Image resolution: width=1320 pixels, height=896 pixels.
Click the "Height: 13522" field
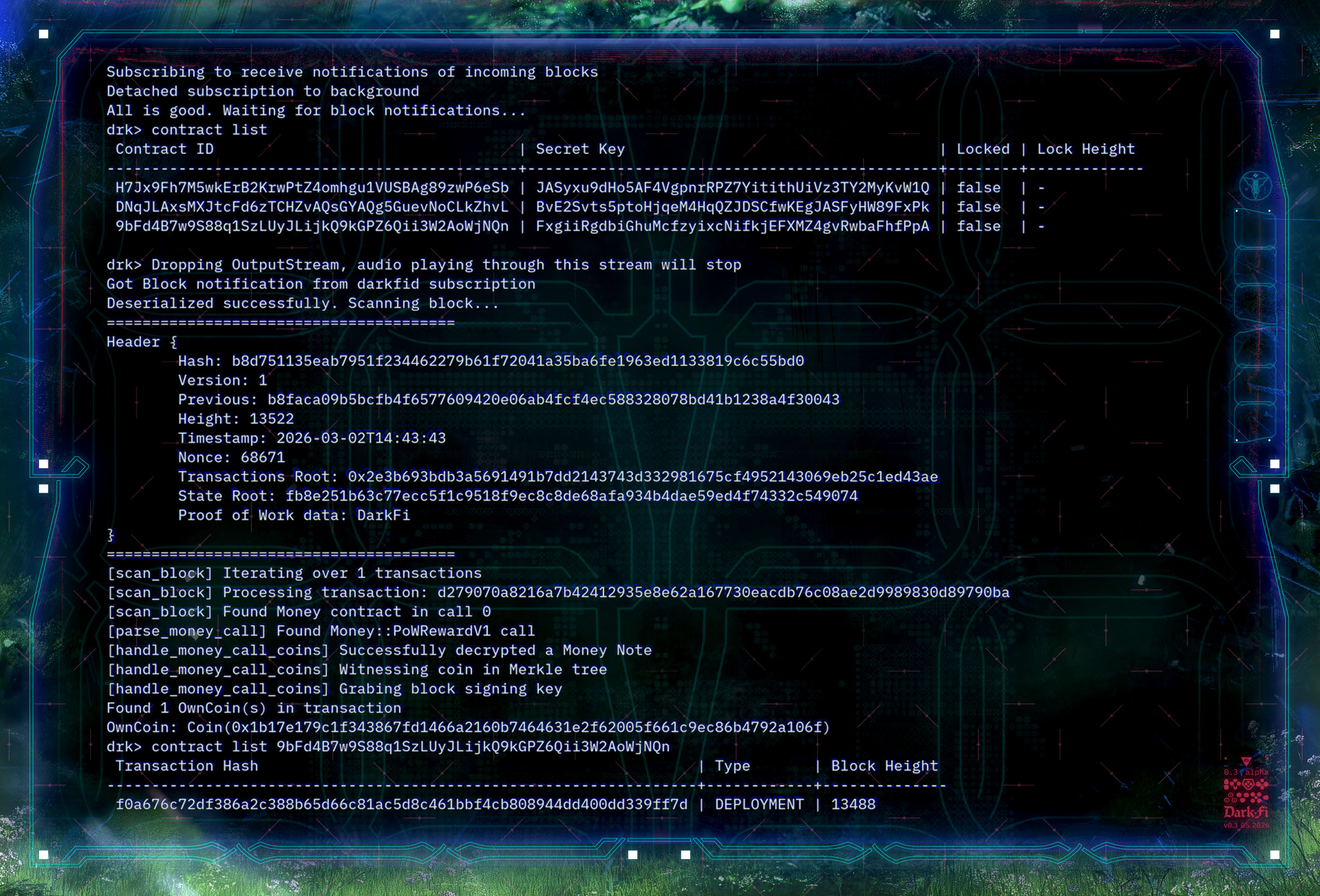[236, 419]
